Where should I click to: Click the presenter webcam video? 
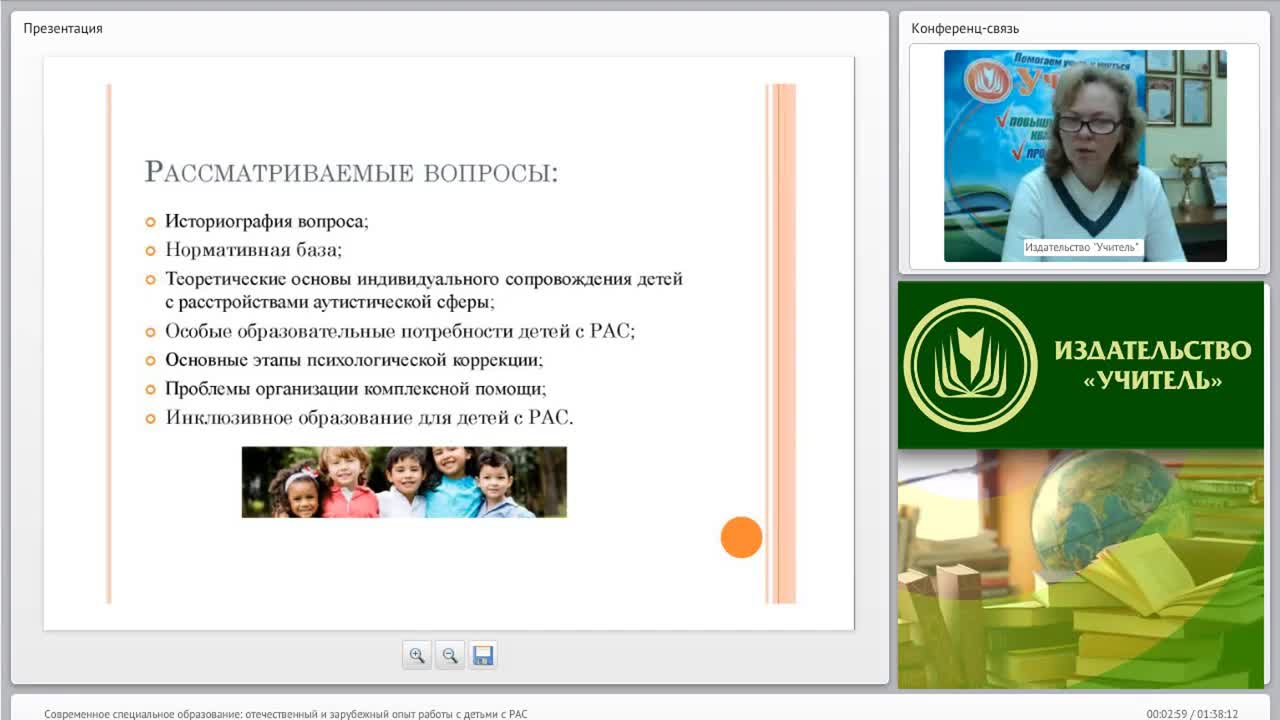(1085, 156)
